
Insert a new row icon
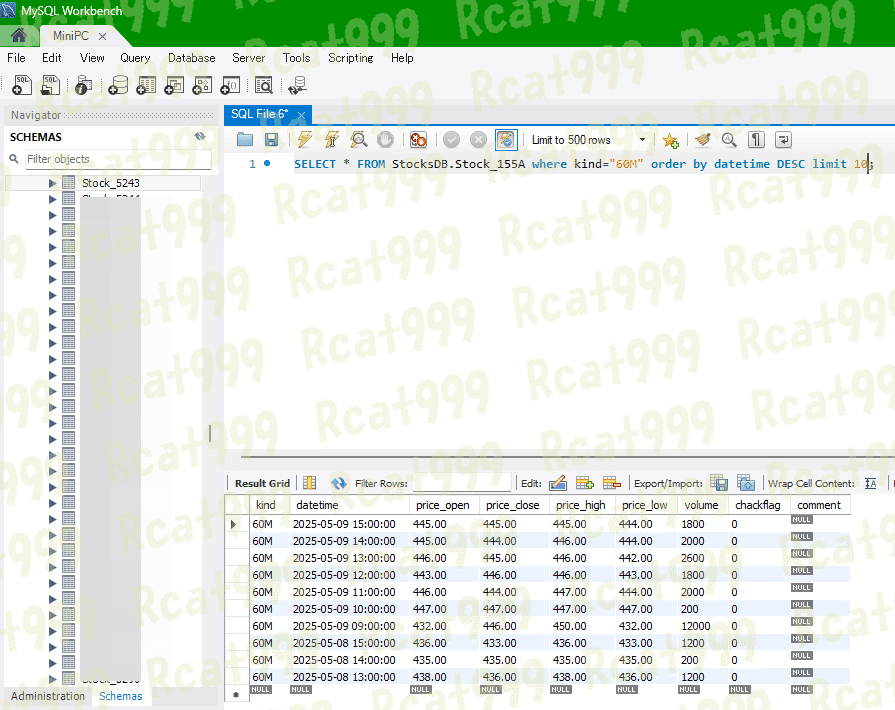pos(584,483)
